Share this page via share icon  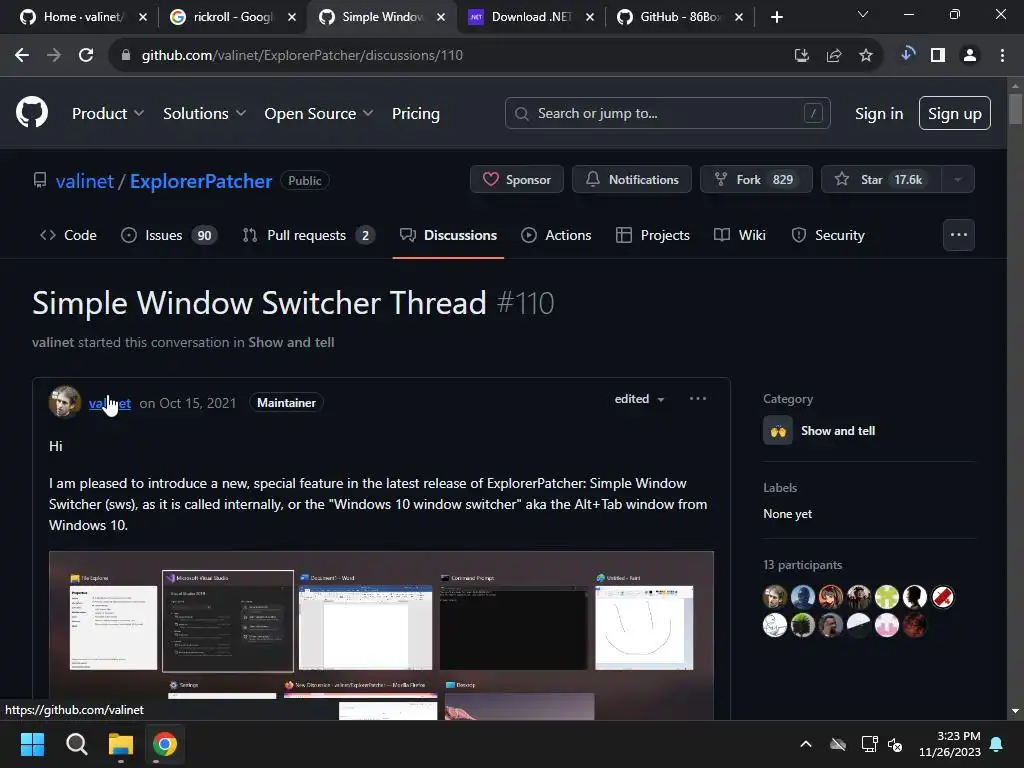tap(834, 56)
